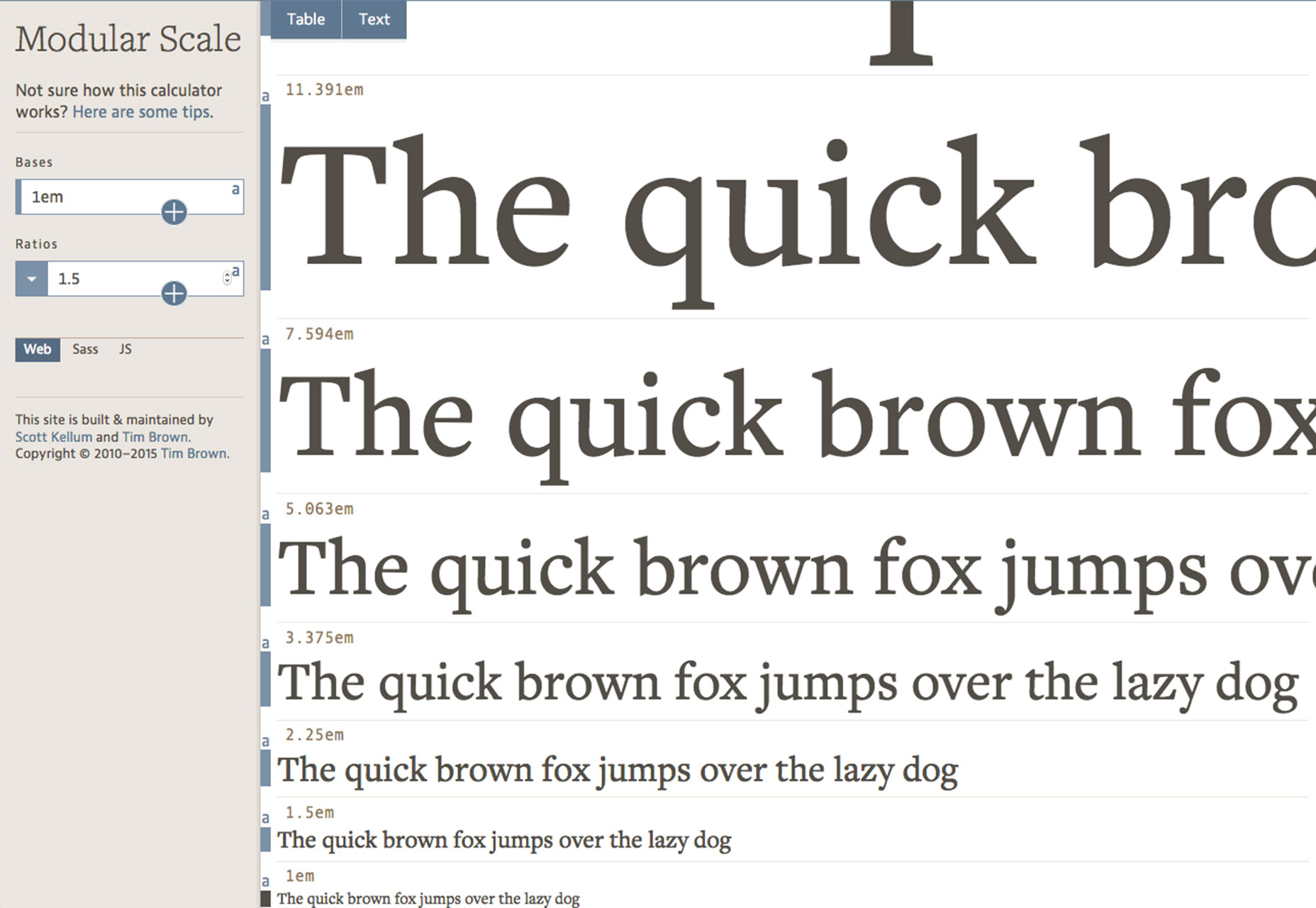Click the 'a' marker beside 7.594em
The width and height of the screenshot is (1316, 908).
(x=265, y=340)
